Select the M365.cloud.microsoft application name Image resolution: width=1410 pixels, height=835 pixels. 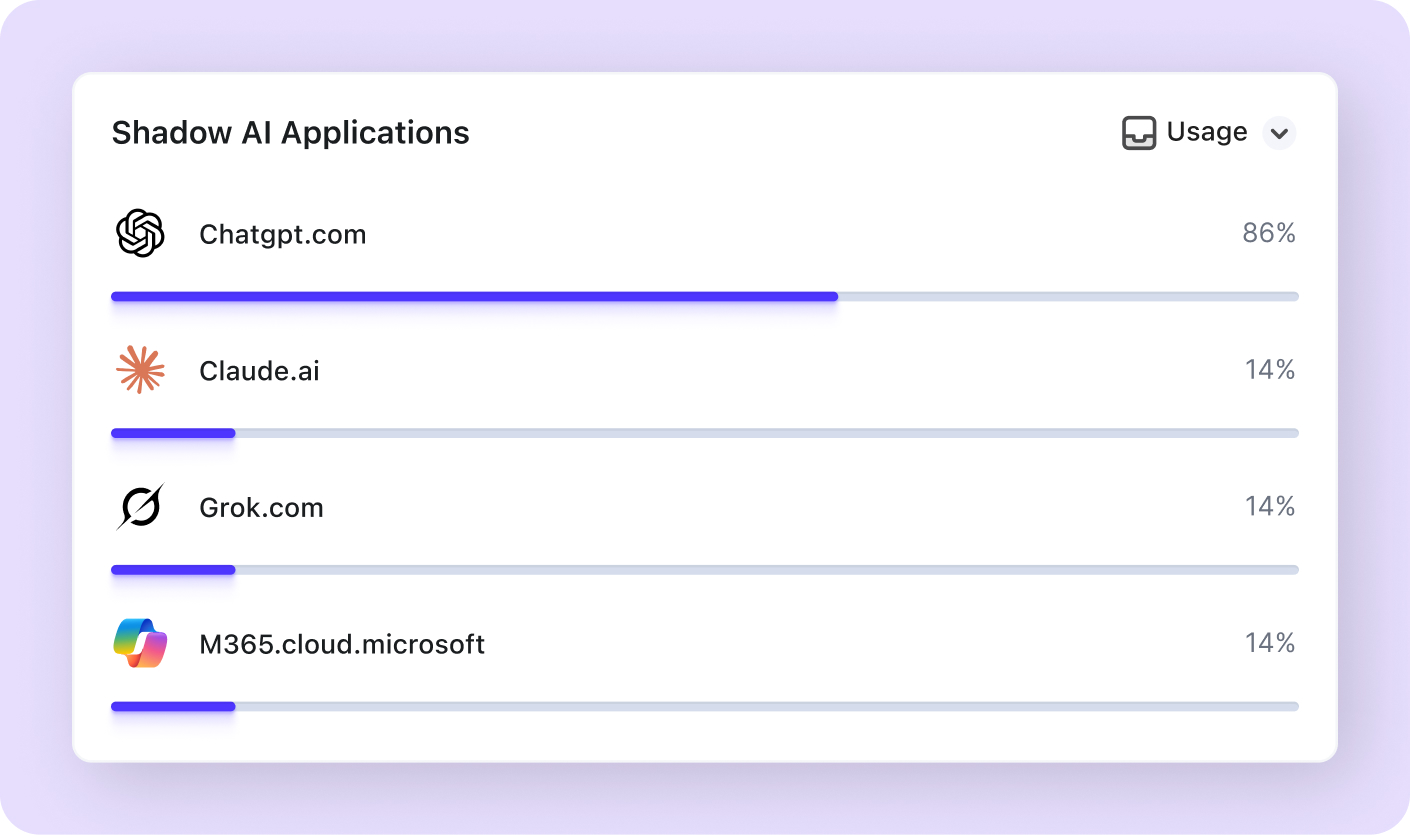click(342, 644)
